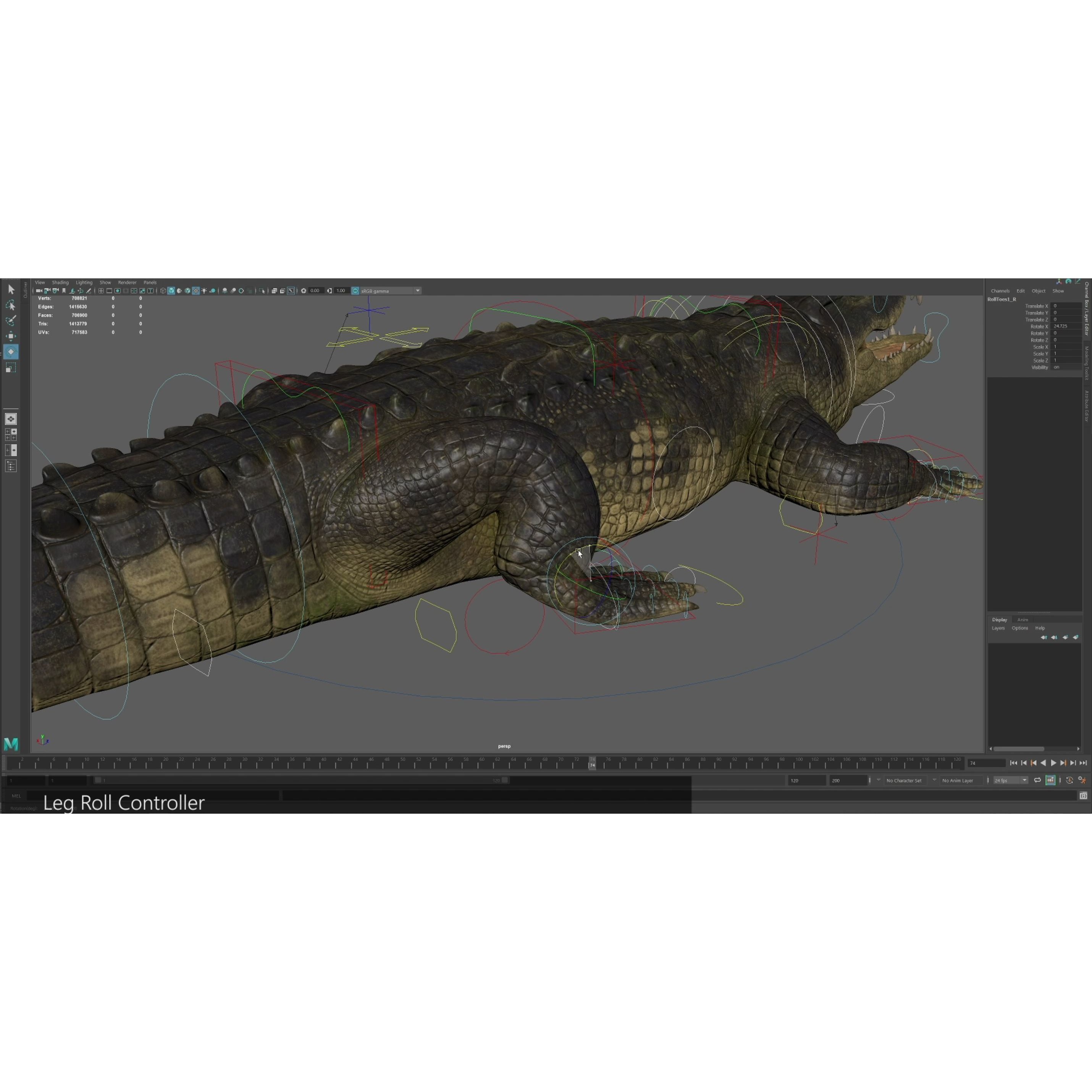The image size is (1092, 1092).
Task: Open the Modeling Toolkit side tab
Action: (1086, 363)
